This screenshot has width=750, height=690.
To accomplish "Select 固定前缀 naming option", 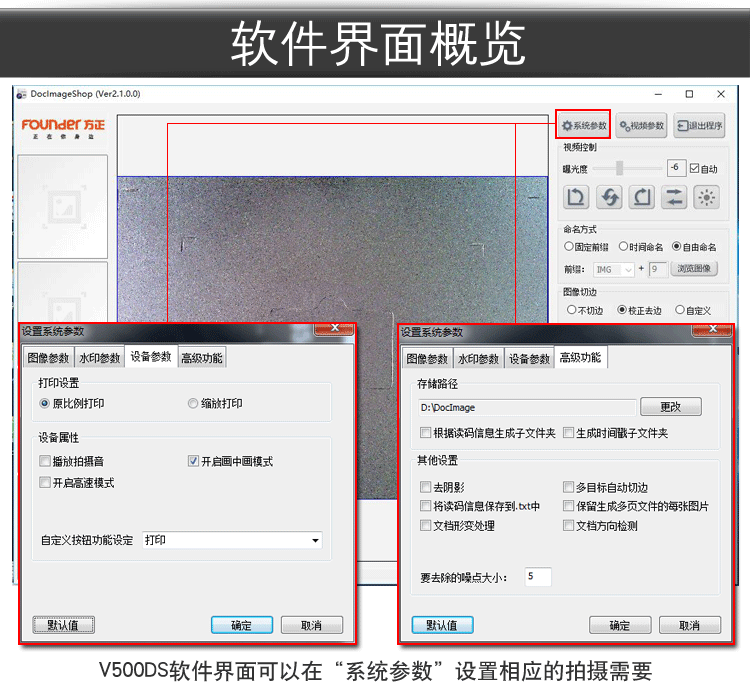I will (569, 246).
